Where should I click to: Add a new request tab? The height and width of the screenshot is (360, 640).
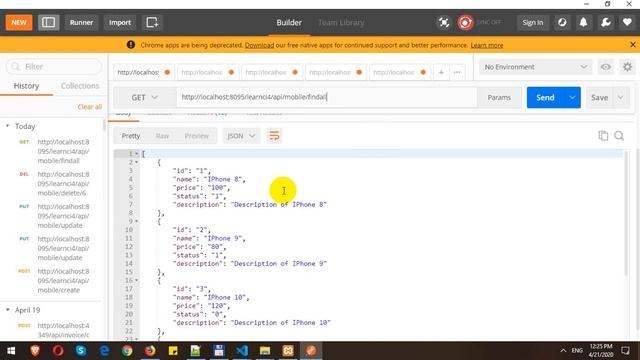point(441,72)
